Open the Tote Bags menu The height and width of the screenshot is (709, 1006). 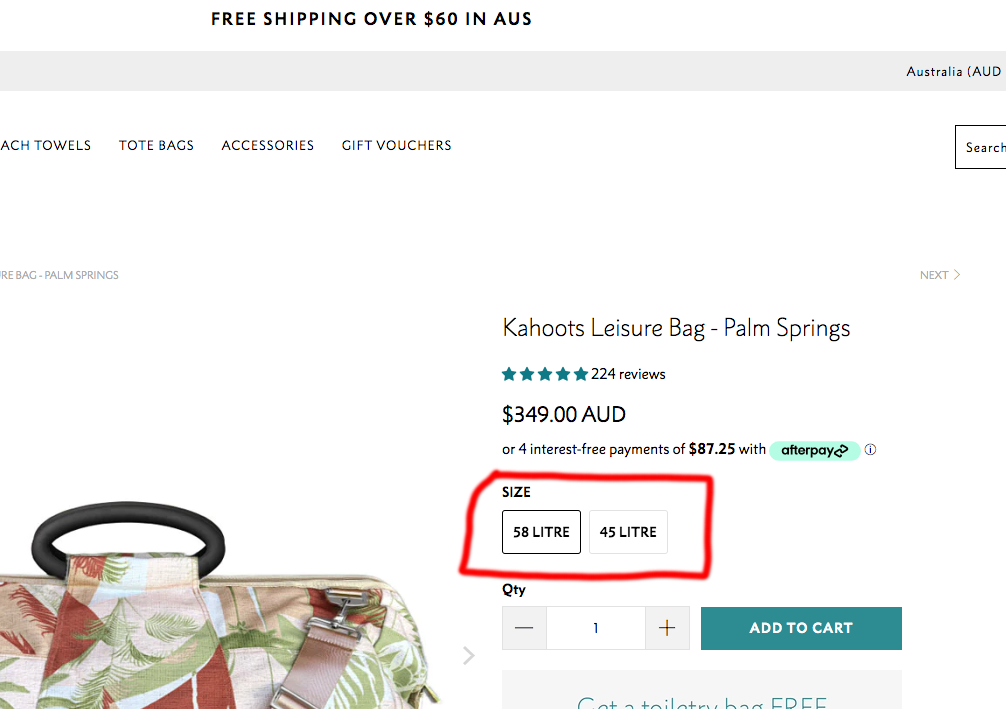156,146
